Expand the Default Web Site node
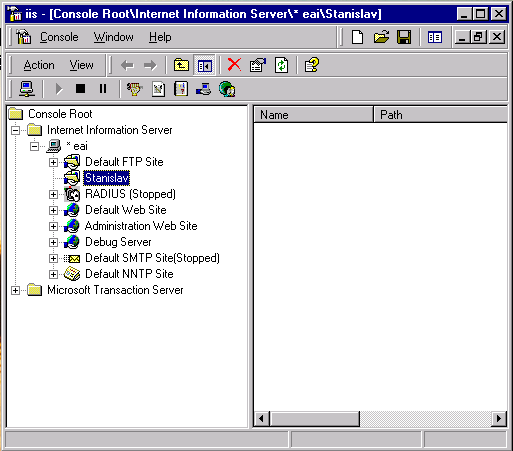This screenshot has width=513, height=451. (x=53, y=210)
